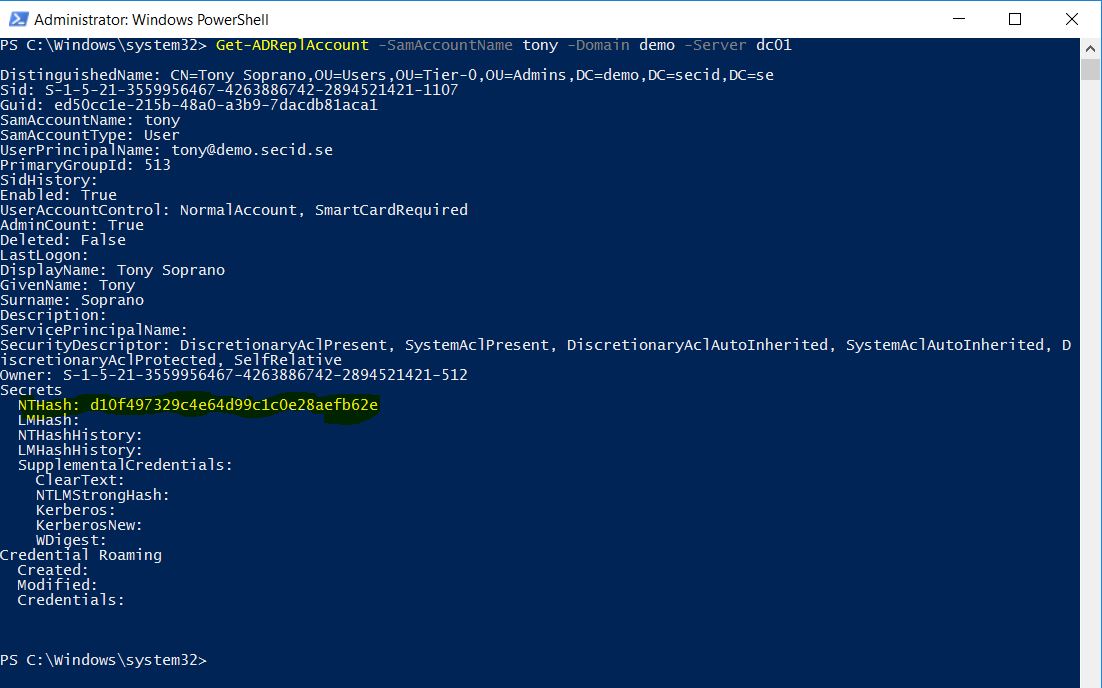The image size is (1102, 688).
Task: Click the bottom PS C:\Windows\system32> prompt
Action: pos(103,660)
